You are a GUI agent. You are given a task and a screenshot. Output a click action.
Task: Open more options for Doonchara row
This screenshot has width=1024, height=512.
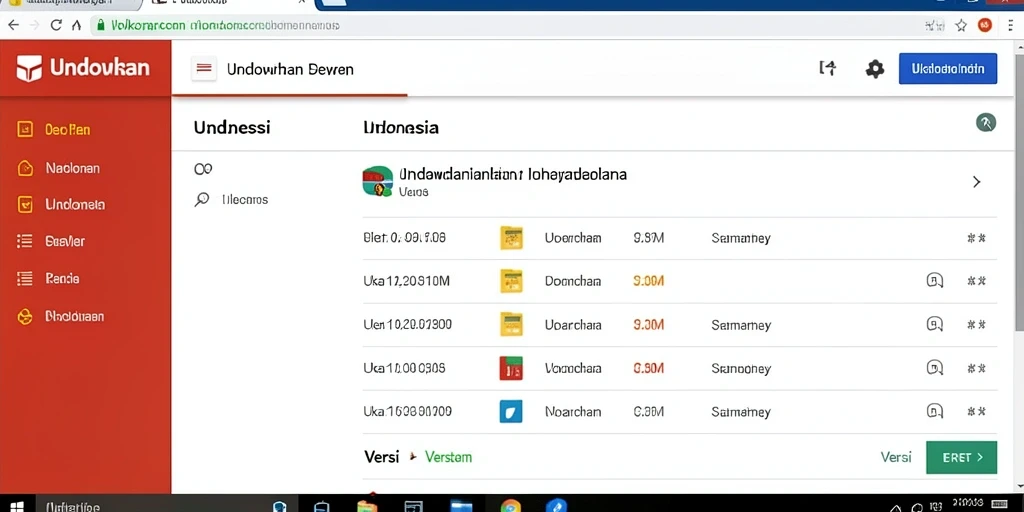click(976, 281)
